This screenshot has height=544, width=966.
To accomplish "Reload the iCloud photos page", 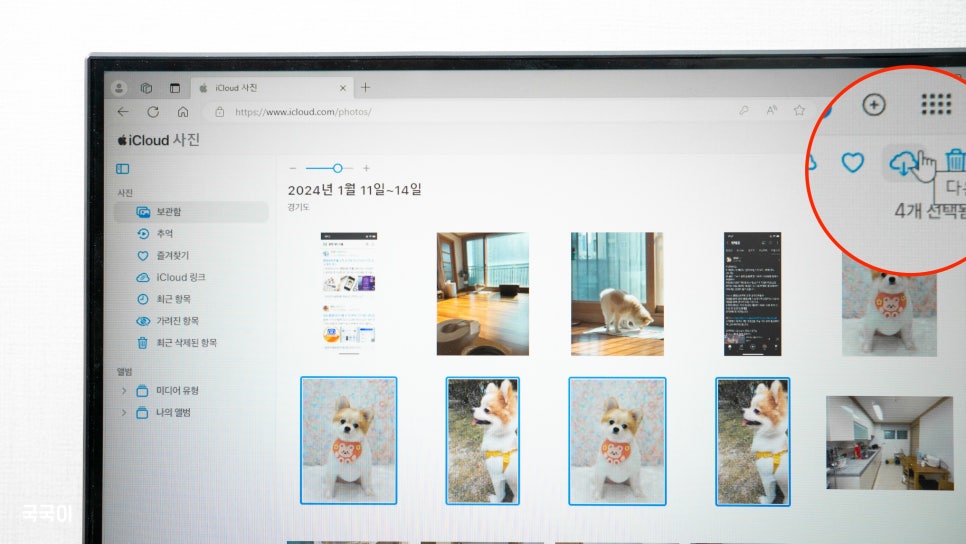I will point(153,112).
